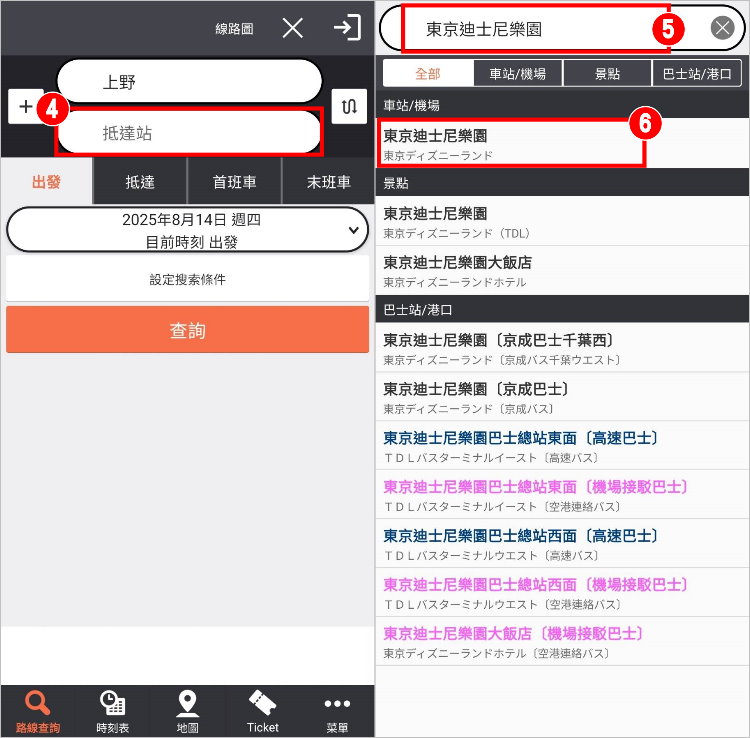This screenshot has height=738, width=750.
Task: Open 時刻表 timetable in bottom navigation
Action: (x=112, y=712)
